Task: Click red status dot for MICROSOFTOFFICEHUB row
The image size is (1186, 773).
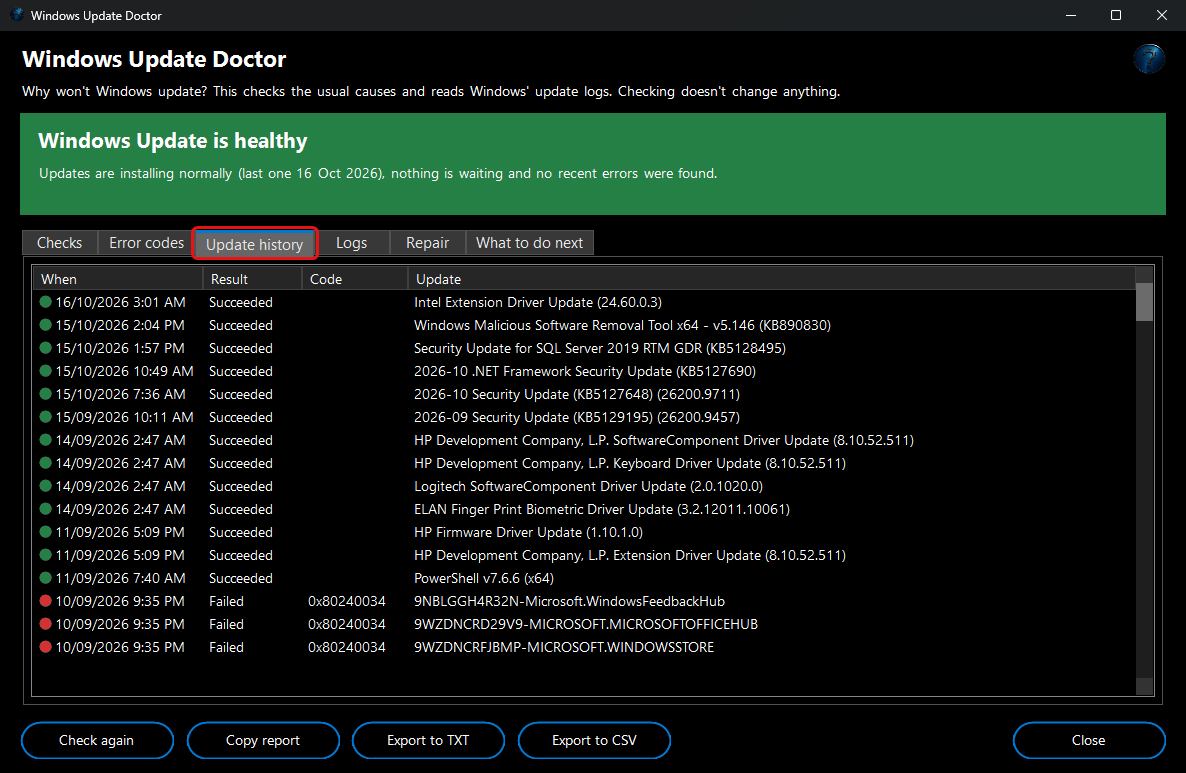Action: point(45,624)
